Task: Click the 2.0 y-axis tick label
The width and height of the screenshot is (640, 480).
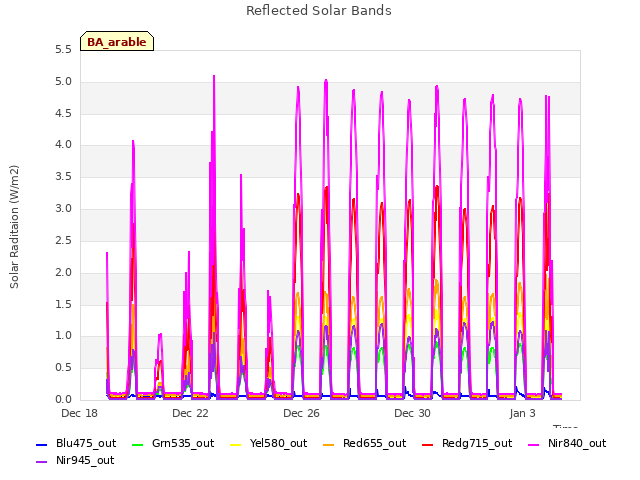Action: (x=63, y=272)
